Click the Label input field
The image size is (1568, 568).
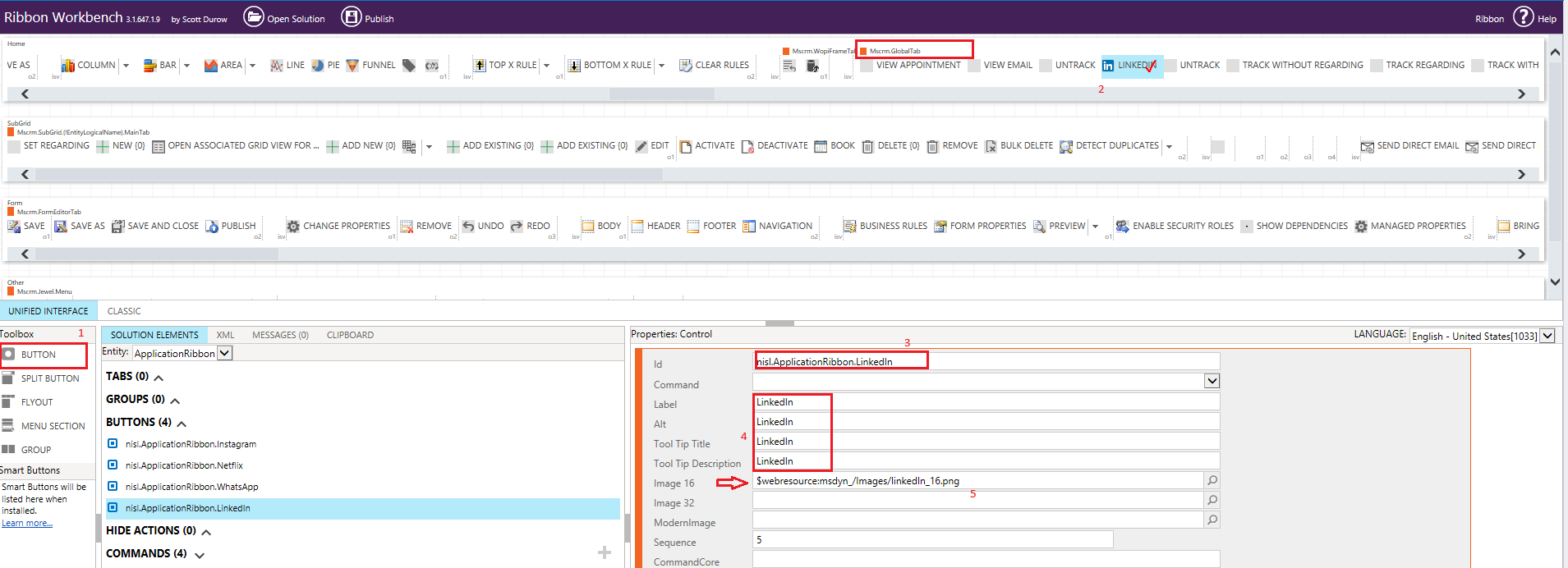[986, 402]
